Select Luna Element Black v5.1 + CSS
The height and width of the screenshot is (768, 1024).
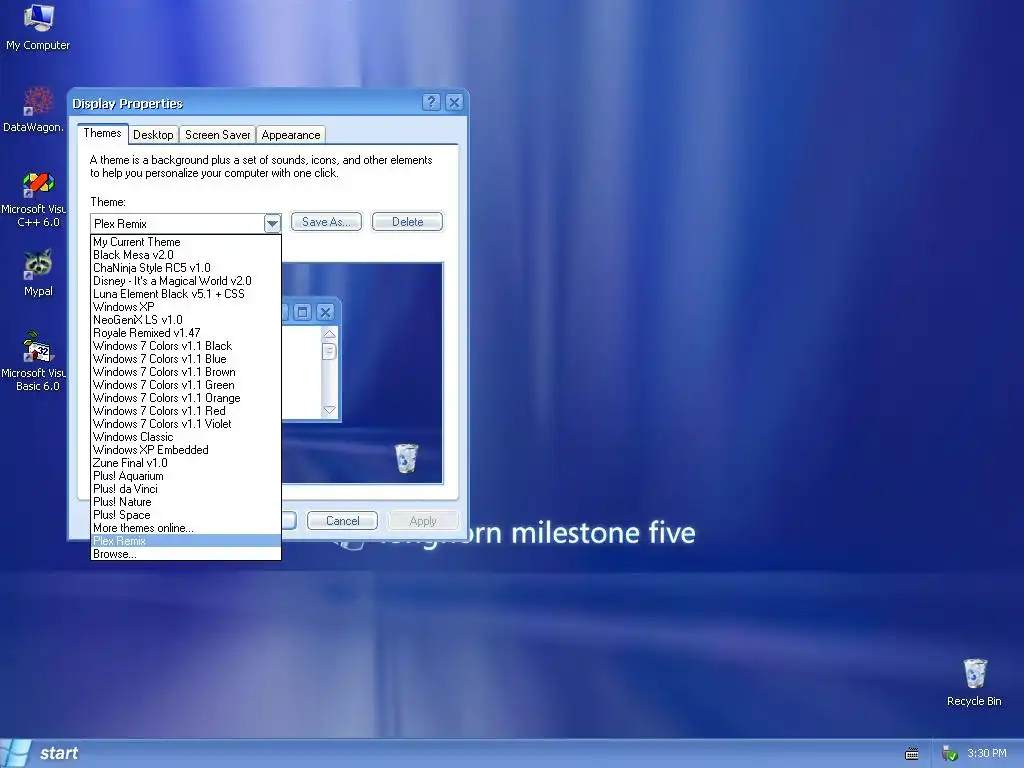tap(186, 294)
